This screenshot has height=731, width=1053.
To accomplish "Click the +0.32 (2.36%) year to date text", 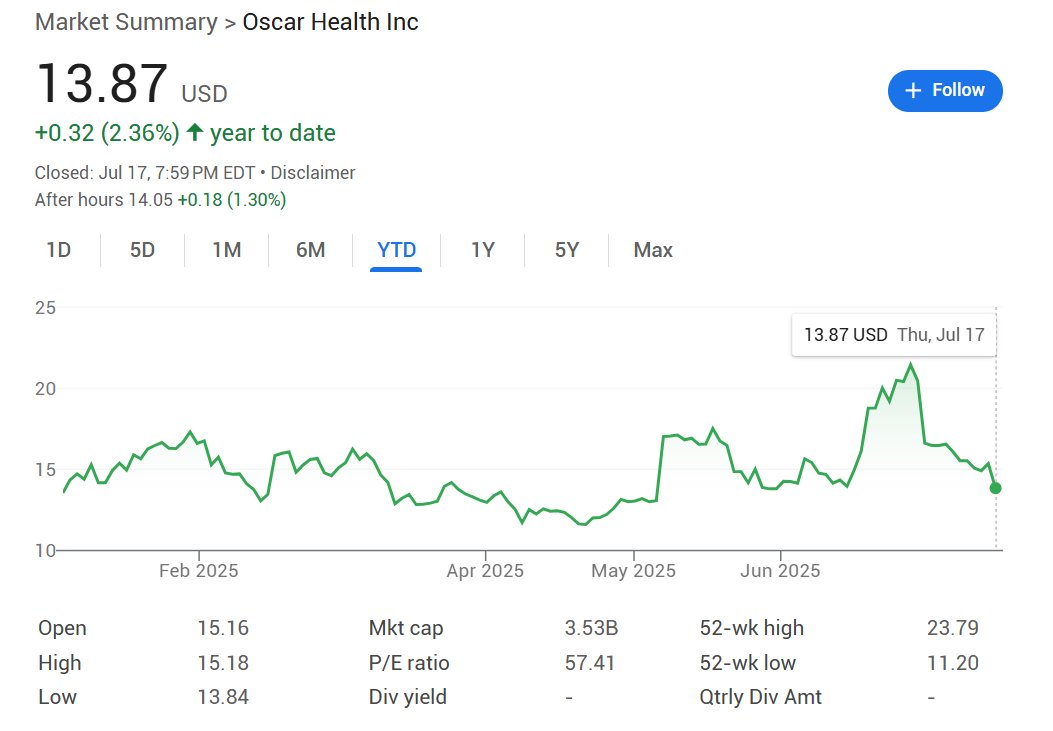I will (x=185, y=133).
